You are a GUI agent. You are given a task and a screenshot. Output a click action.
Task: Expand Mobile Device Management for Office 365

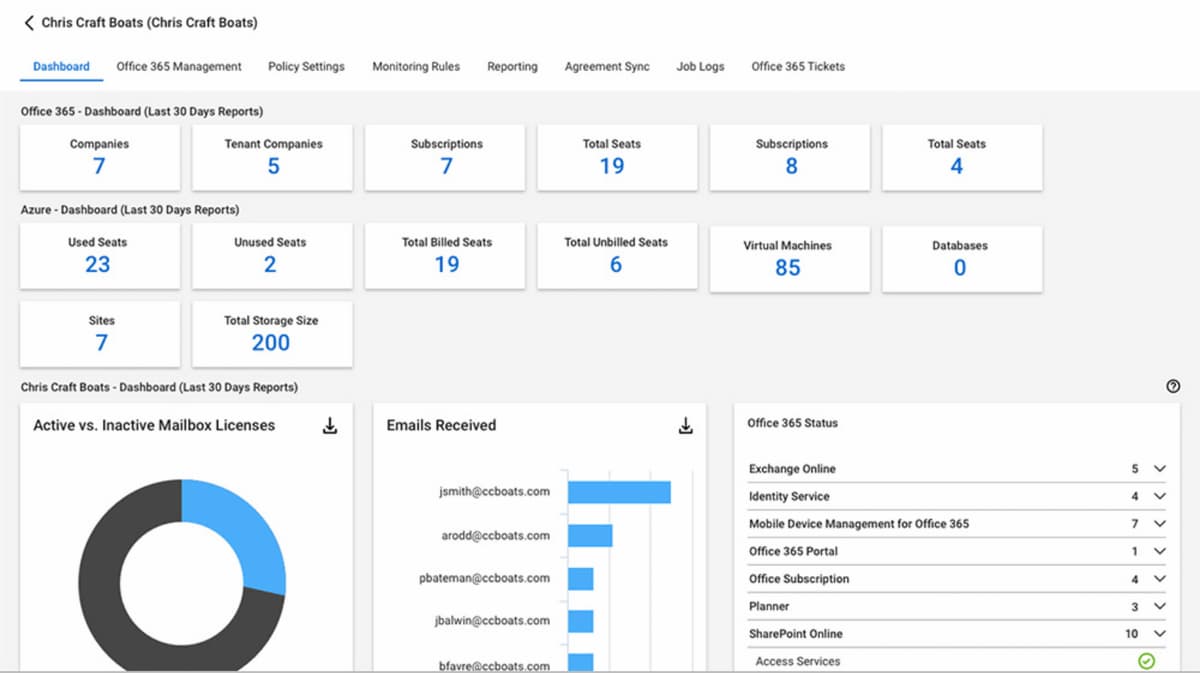coord(1159,524)
